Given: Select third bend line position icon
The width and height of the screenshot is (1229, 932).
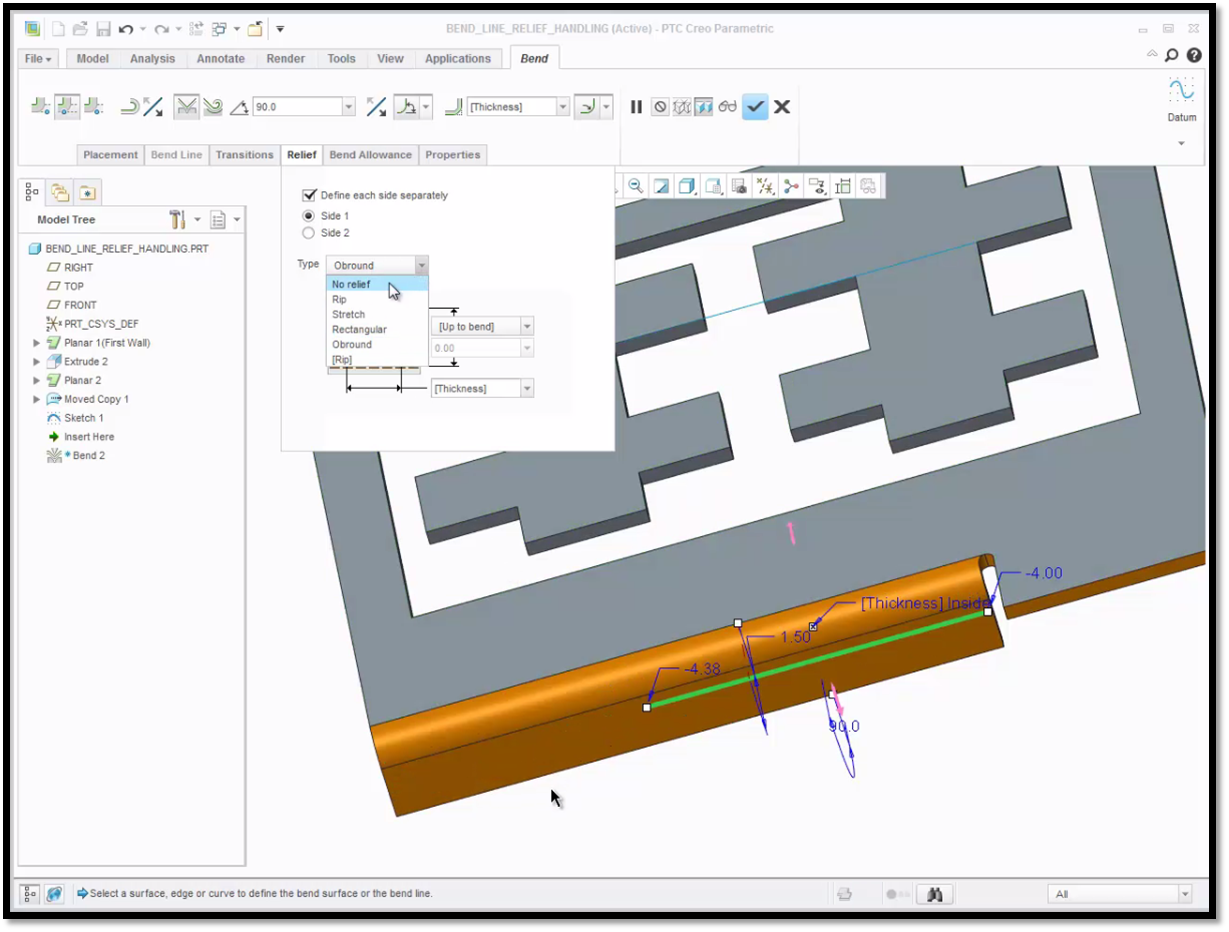Looking at the screenshot, I should click(x=94, y=106).
